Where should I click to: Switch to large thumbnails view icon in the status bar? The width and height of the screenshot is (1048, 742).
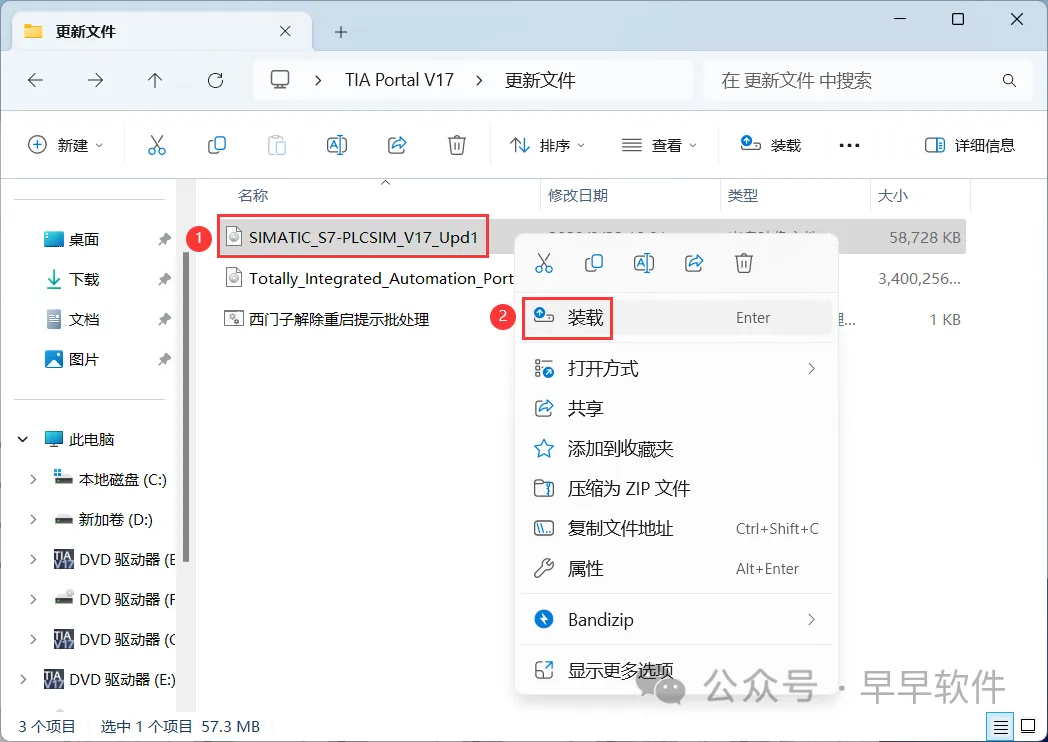(x=1028, y=727)
